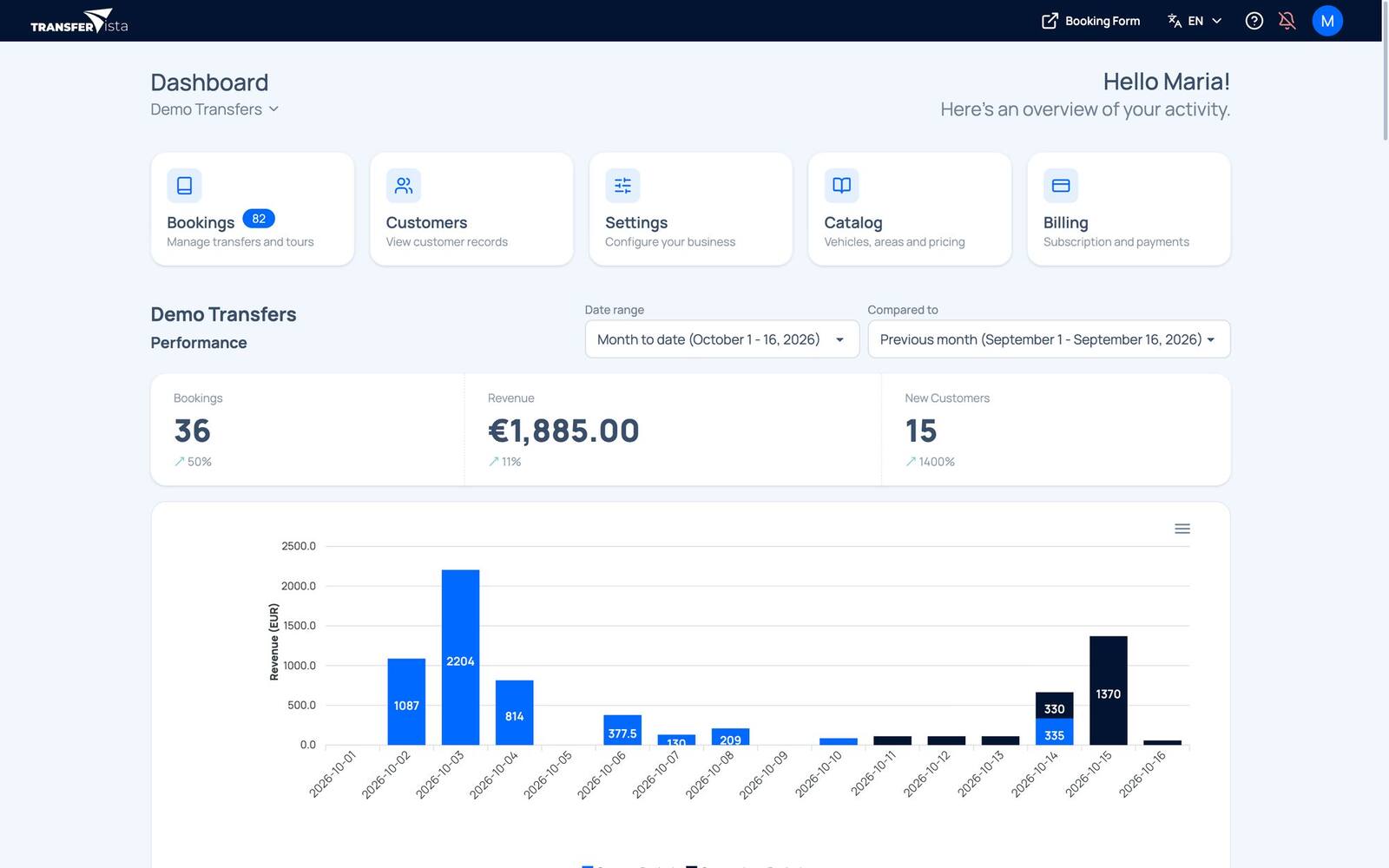This screenshot has width=1389, height=868.
Task: Click the 1400% growth indicator
Action: coord(930,462)
